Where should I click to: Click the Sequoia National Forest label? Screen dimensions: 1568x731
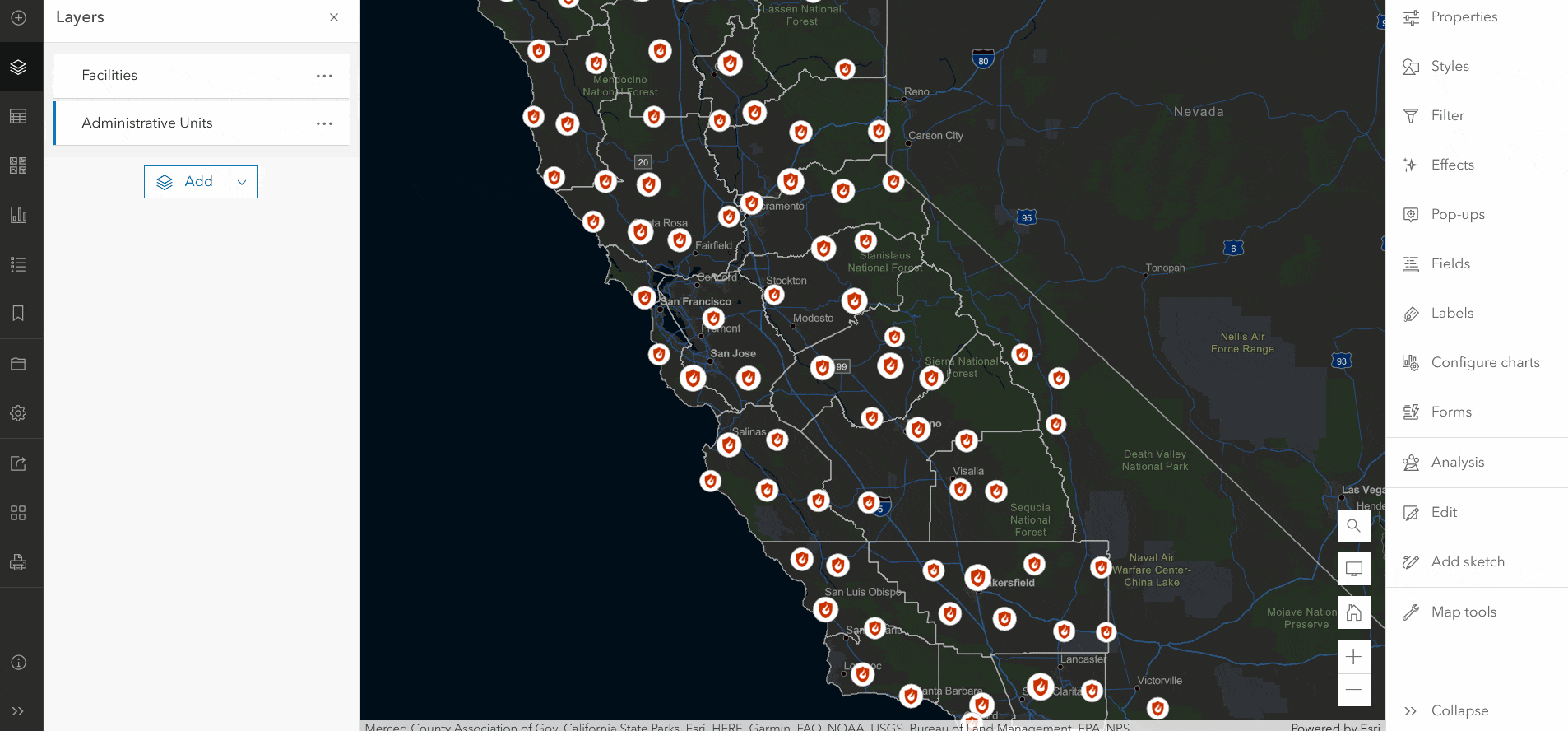coord(1030,520)
